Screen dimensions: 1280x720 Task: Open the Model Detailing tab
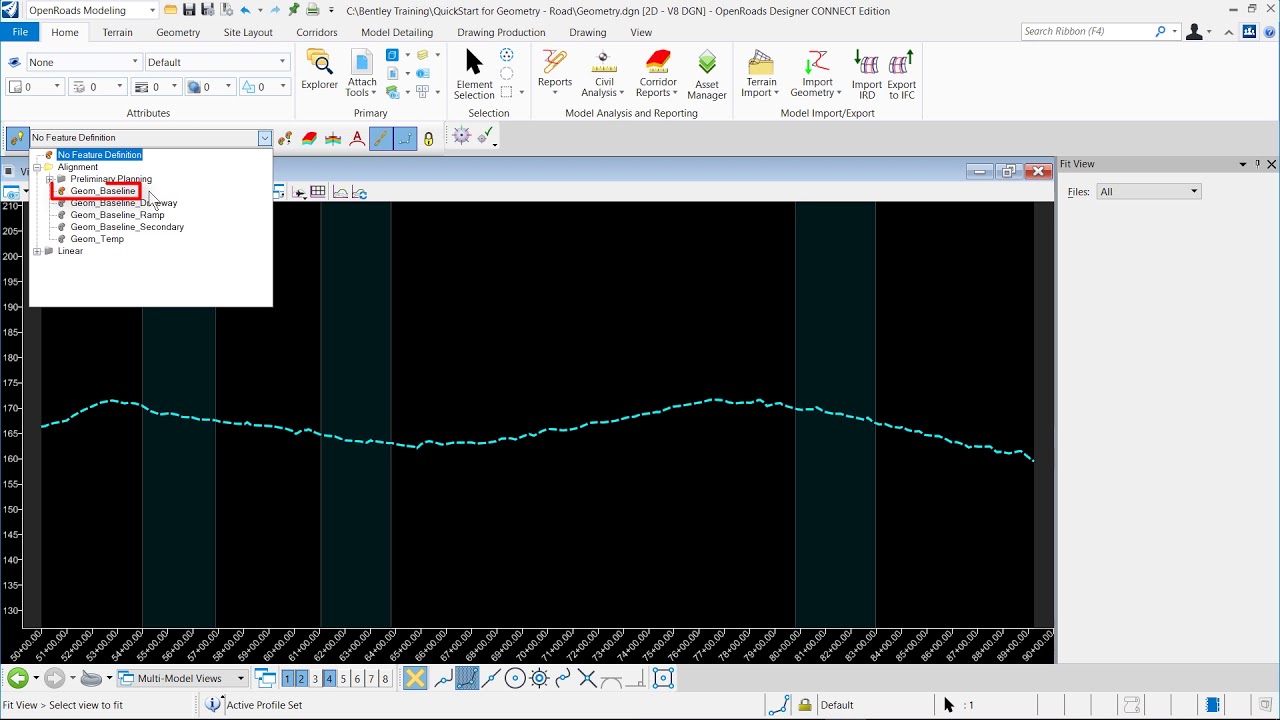point(397,32)
